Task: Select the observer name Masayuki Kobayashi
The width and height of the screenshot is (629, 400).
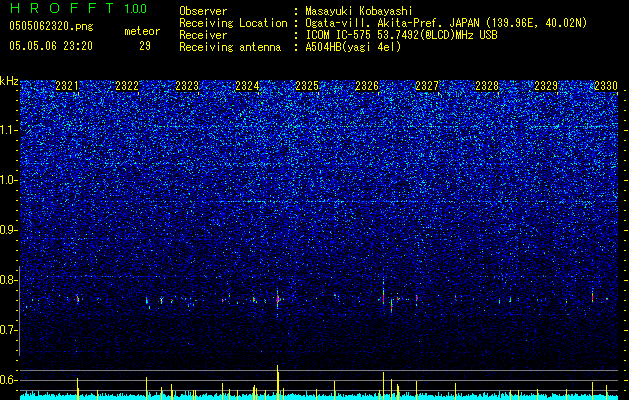Action: click(359, 11)
